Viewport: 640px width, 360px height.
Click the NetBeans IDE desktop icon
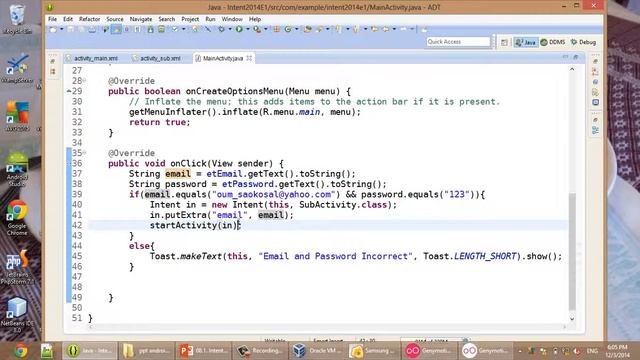coord(17,315)
